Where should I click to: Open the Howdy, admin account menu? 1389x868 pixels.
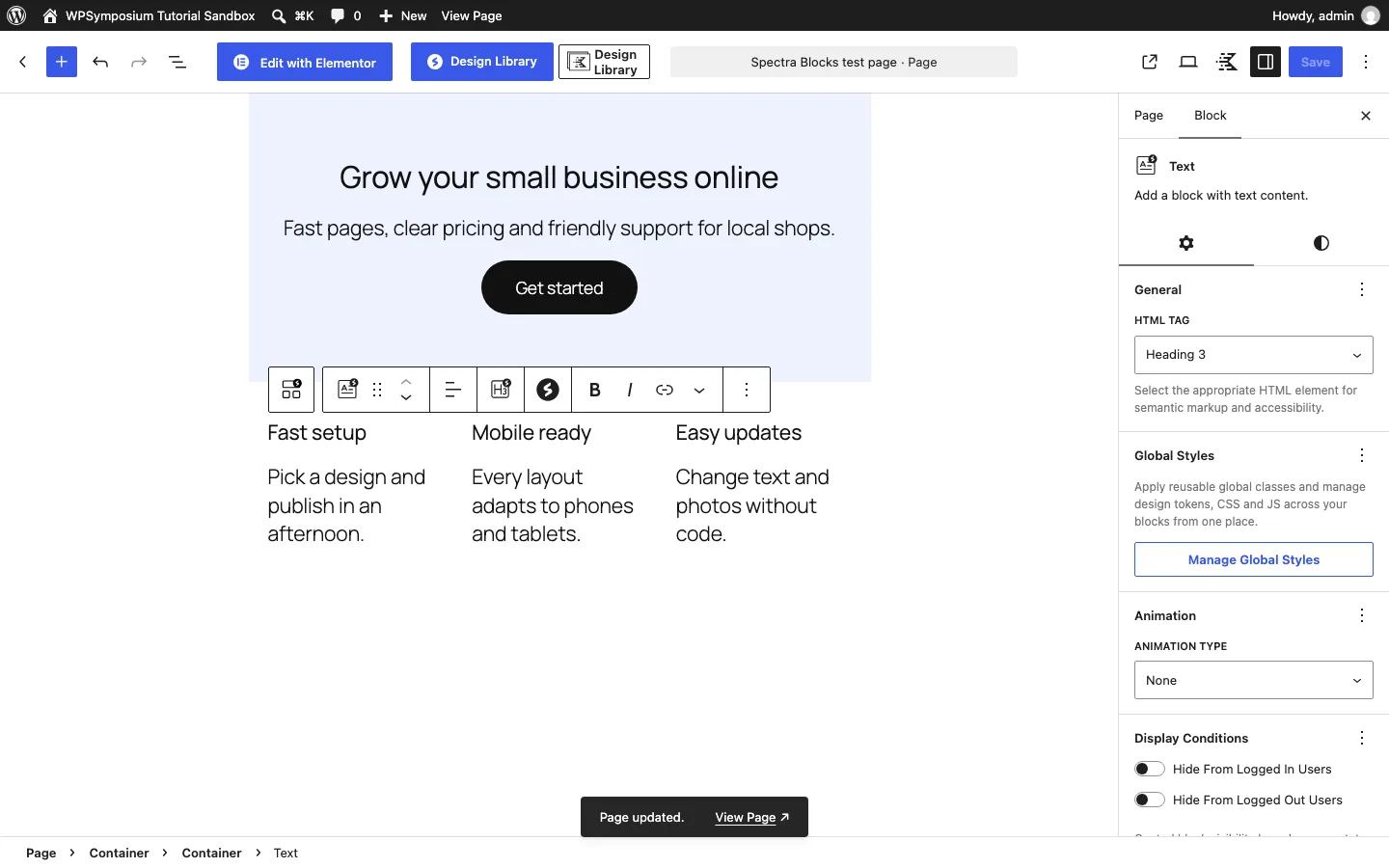click(x=1325, y=15)
